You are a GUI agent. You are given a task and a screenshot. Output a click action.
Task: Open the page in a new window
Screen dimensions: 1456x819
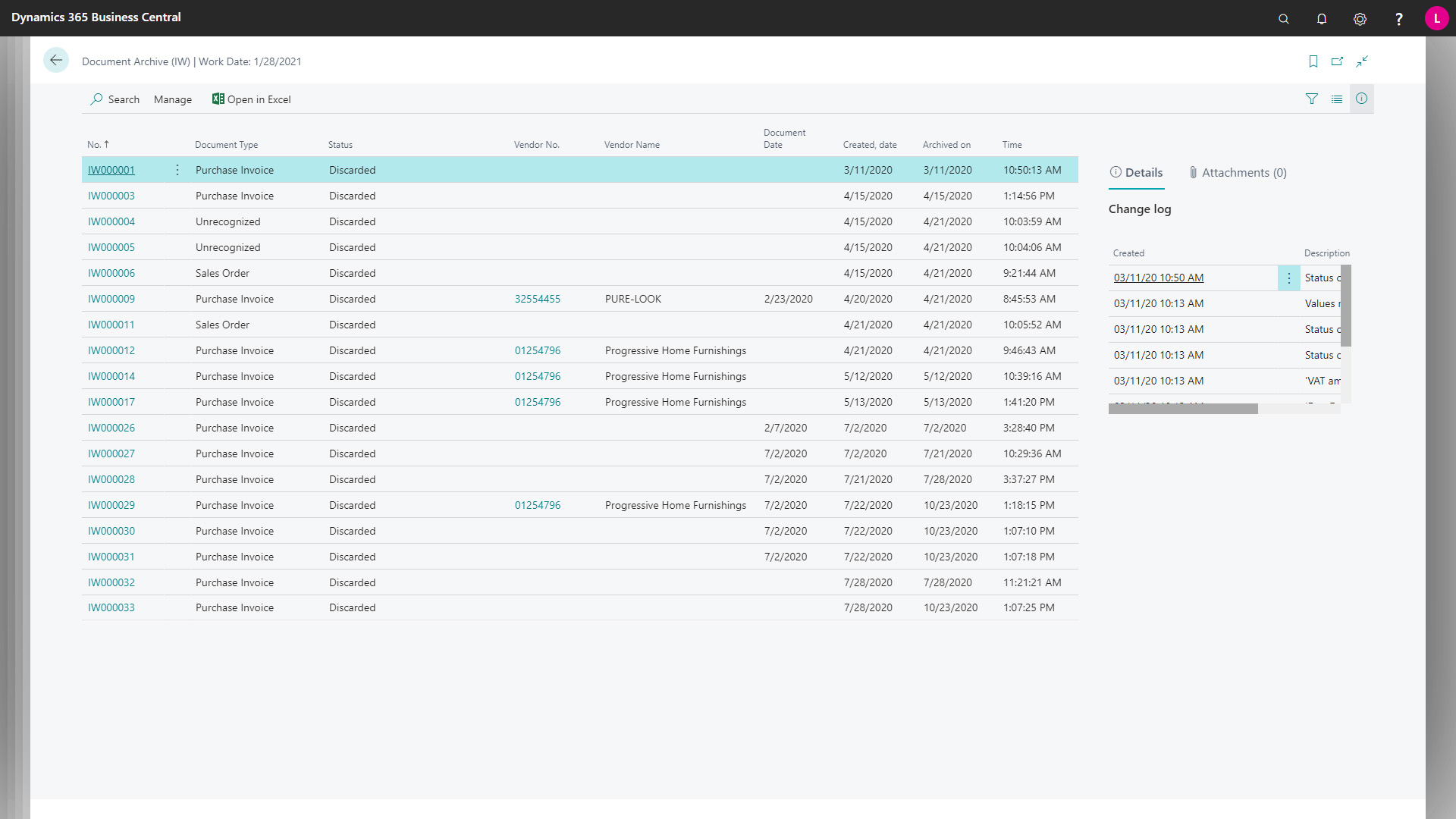[1338, 61]
